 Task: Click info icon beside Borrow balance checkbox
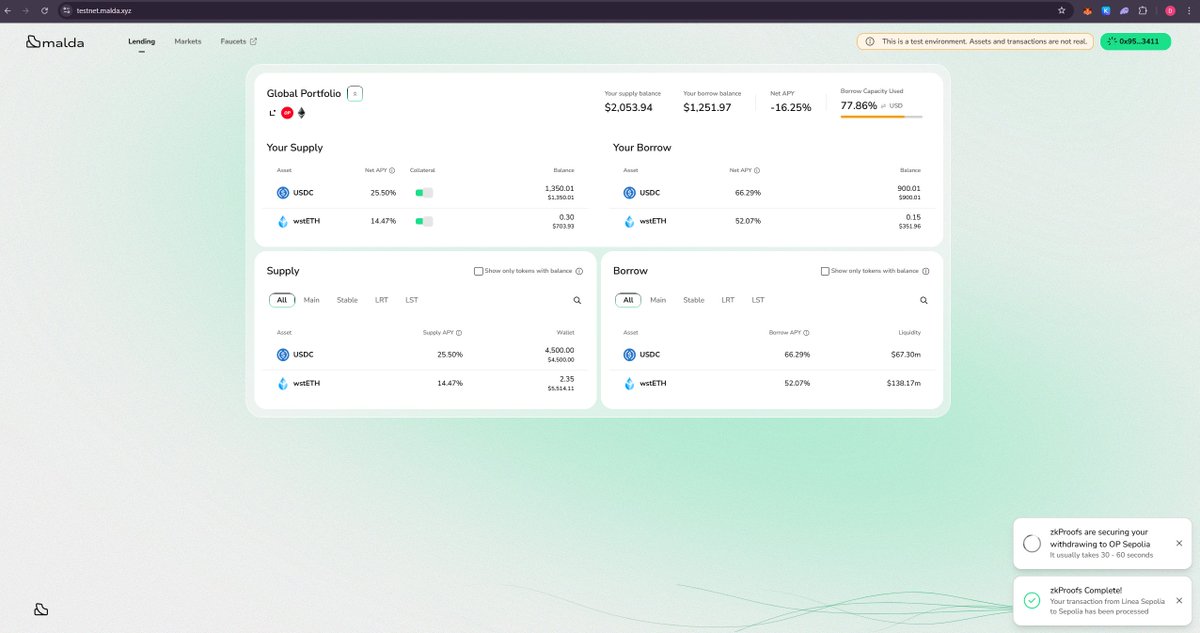click(x=925, y=271)
